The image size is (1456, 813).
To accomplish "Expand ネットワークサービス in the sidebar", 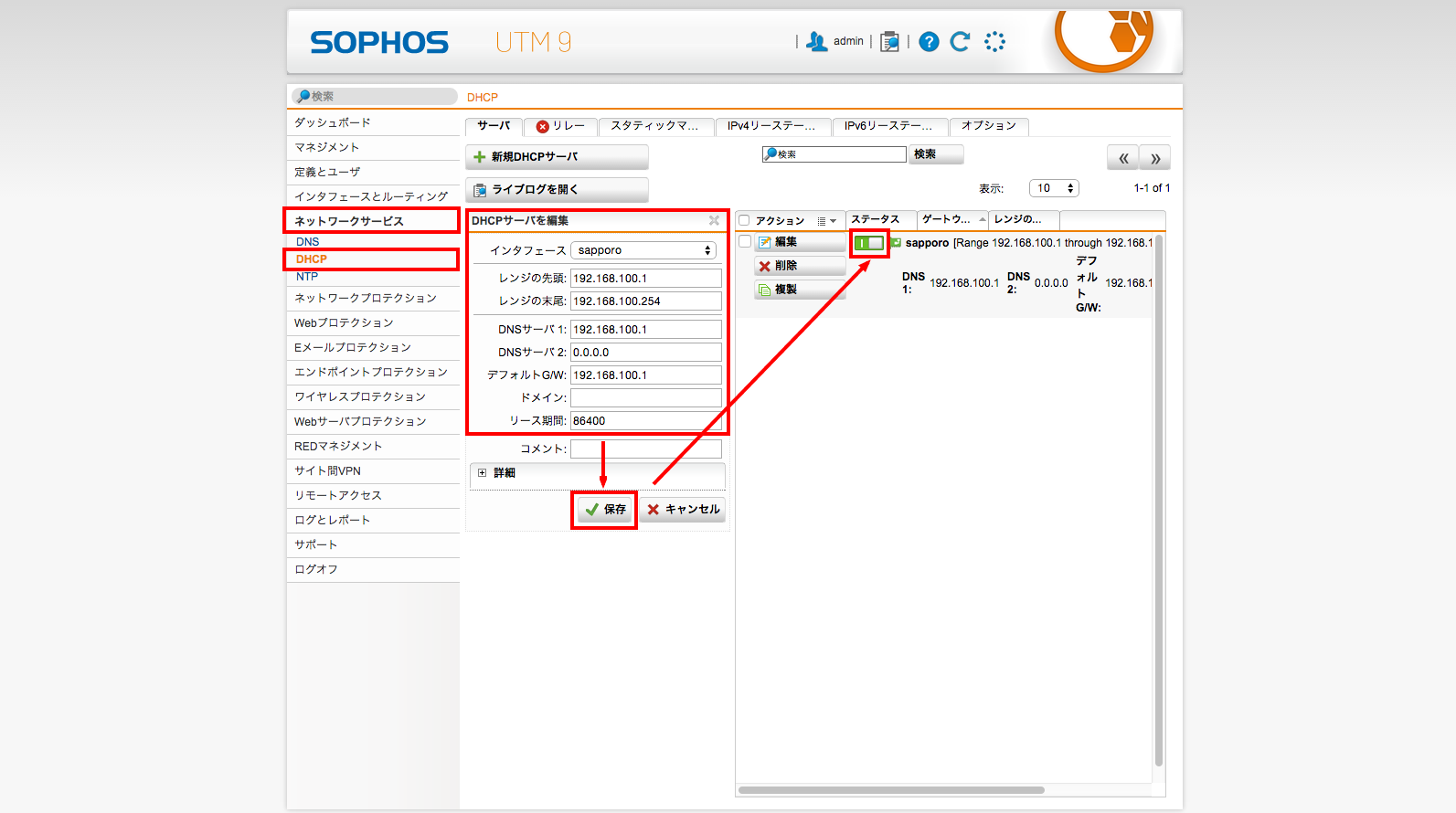I will [x=373, y=221].
